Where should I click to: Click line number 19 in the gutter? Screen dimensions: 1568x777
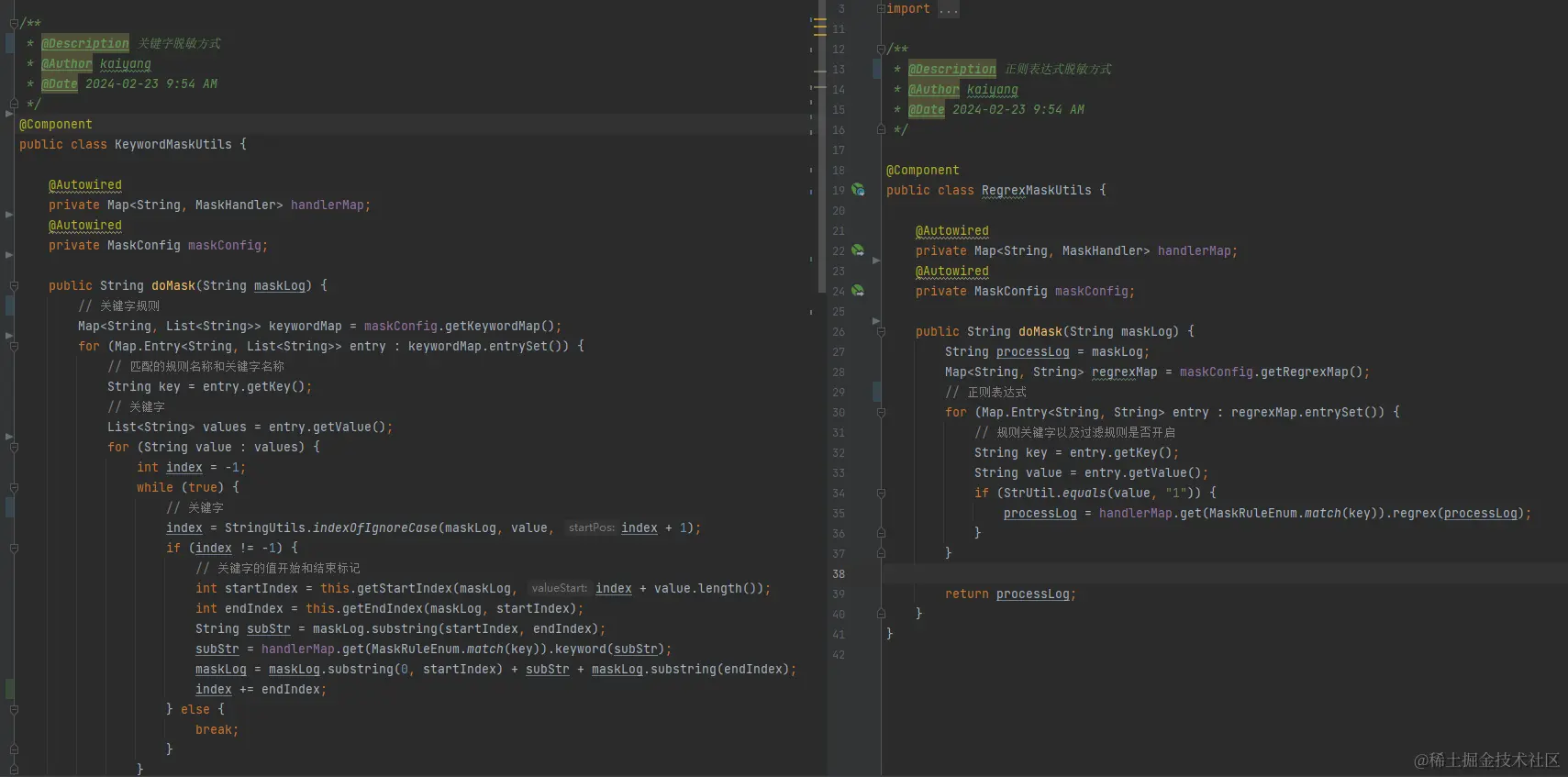[x=839, y=191]
